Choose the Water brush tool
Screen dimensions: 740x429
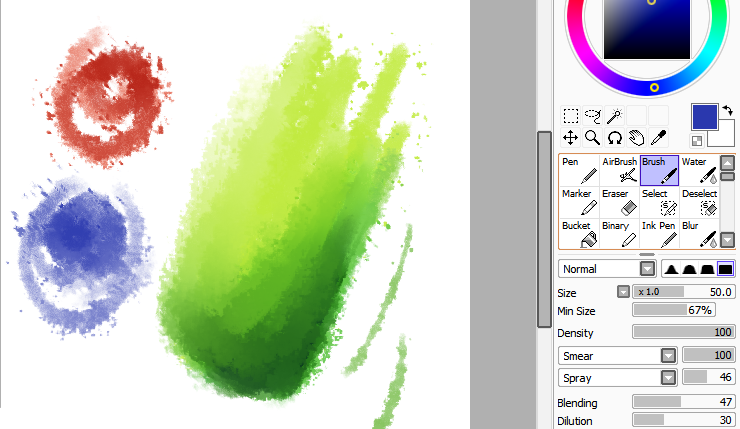pos(699,170)
